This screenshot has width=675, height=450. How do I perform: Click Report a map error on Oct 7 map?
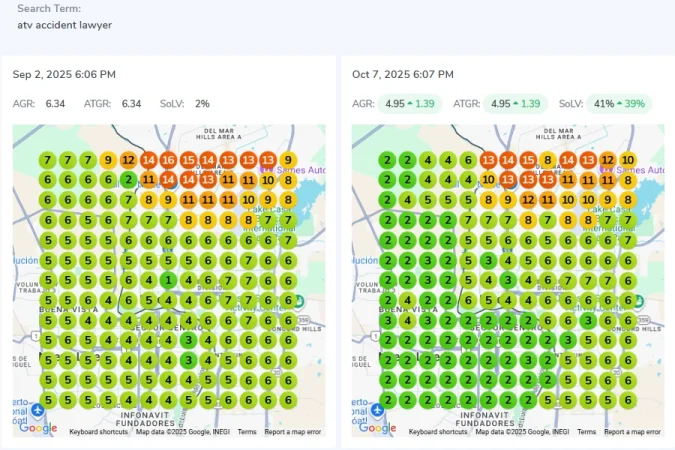pos(632,432)
